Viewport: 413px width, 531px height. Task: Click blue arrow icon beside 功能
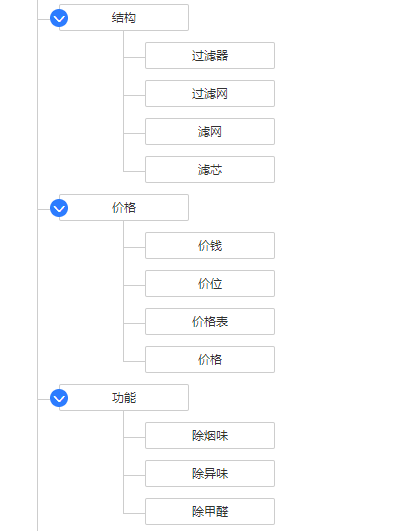point(59,398)
